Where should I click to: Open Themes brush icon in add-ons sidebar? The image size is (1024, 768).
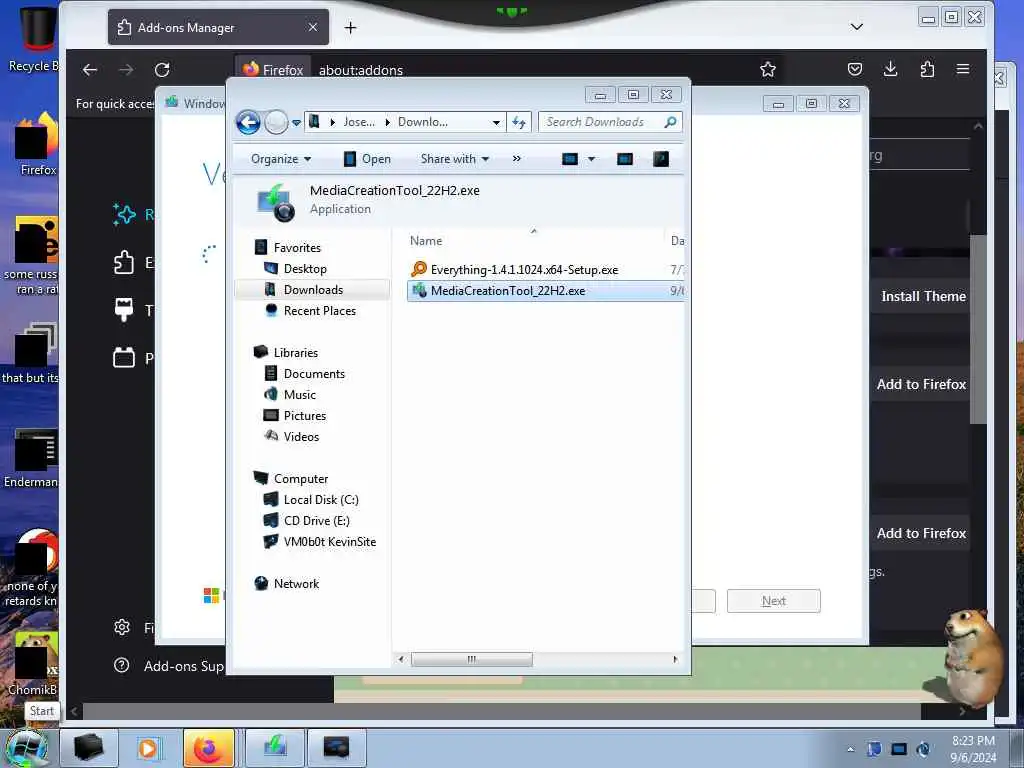pyautogui.click(x=124, y=310)
